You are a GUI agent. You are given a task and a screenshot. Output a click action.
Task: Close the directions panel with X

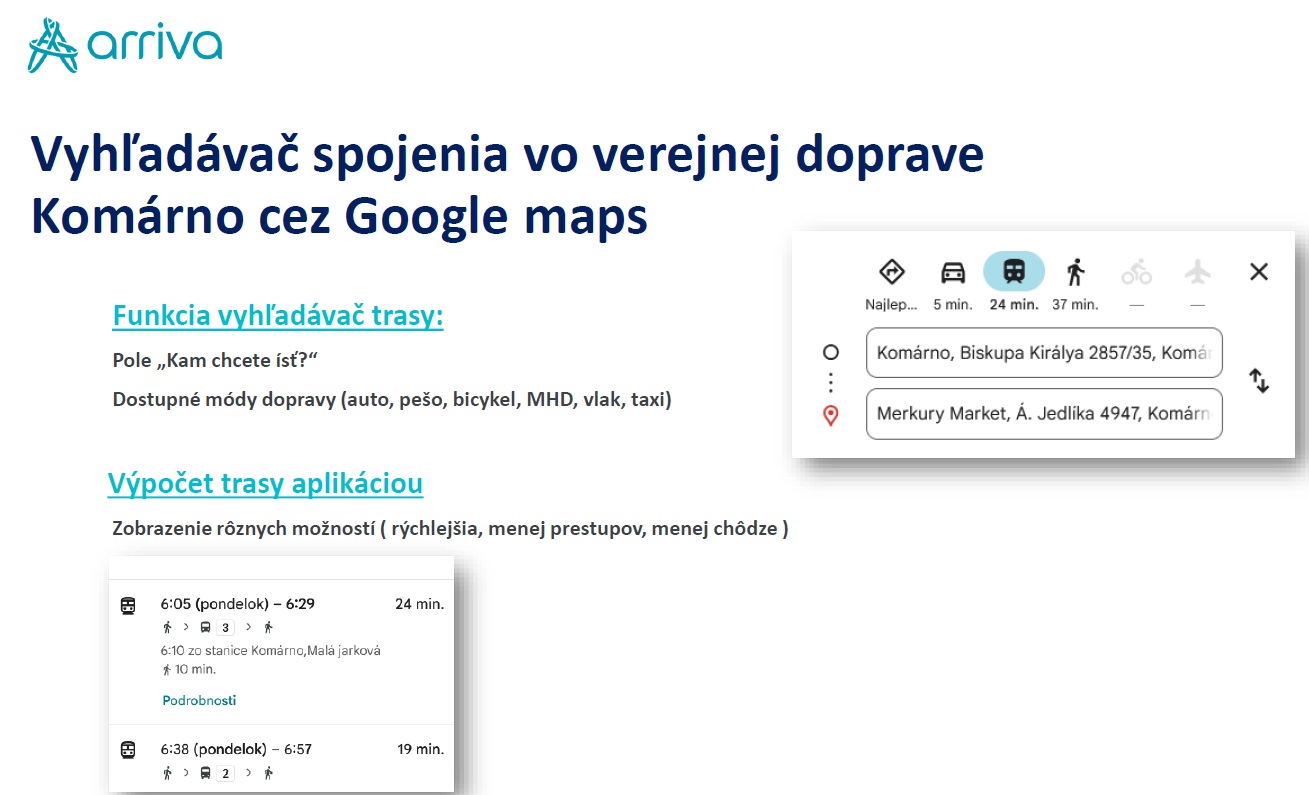tap(1259, 272)
